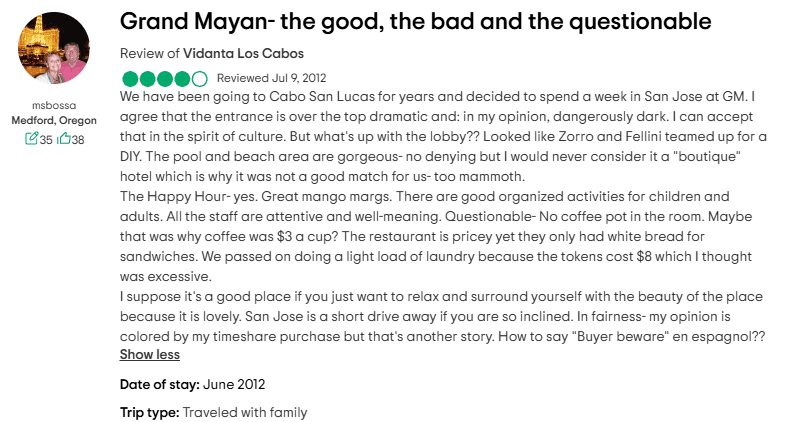The height and width of the screenshot is (422, 785).
Task: Open the "Grand Mayan- the good, the bad" review title
Action: pyautogui.click(x=415, y=22)
